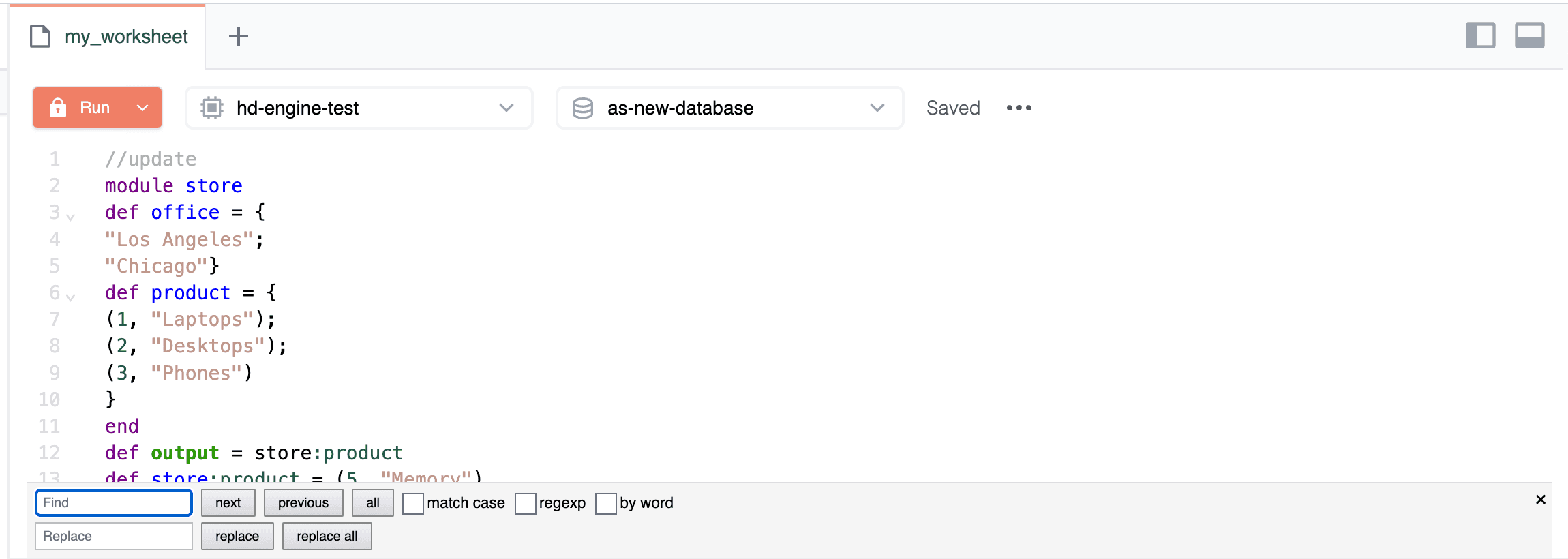Enable the regexp checkbox
The width and height of the screenshot is (1568, 559).
tap(525, 503)
